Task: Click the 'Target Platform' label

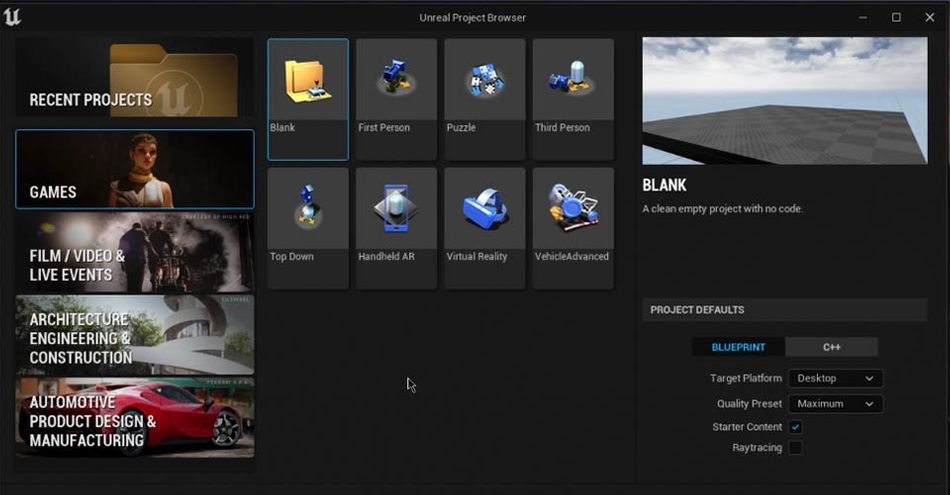Action: 746,378
